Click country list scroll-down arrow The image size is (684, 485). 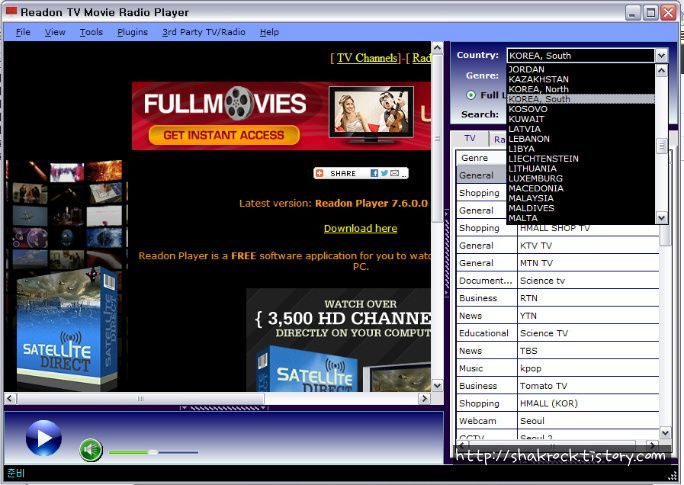click(x=661, y=218)
